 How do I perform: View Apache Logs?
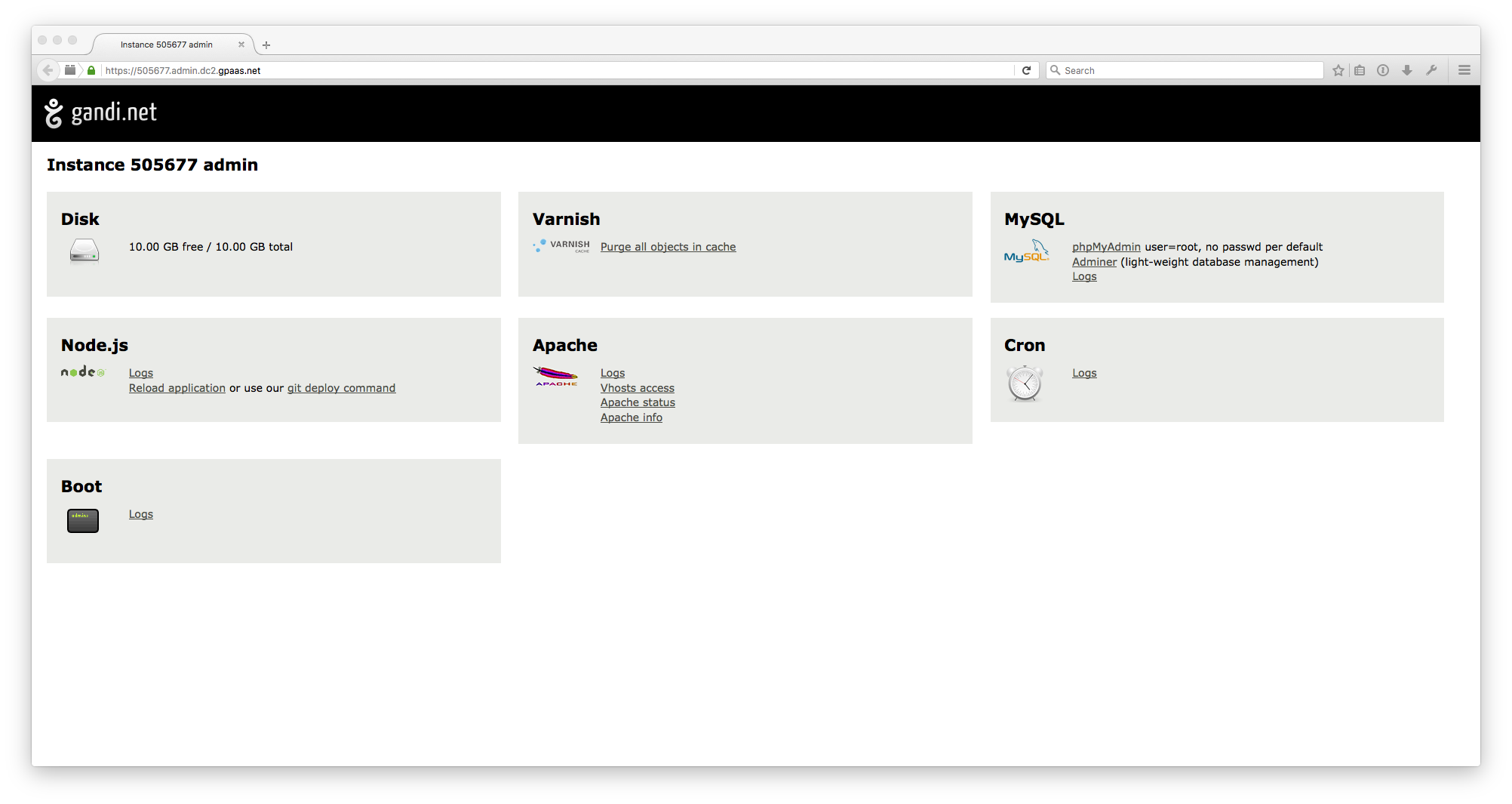pyautogui.click(x=613, y=373)
